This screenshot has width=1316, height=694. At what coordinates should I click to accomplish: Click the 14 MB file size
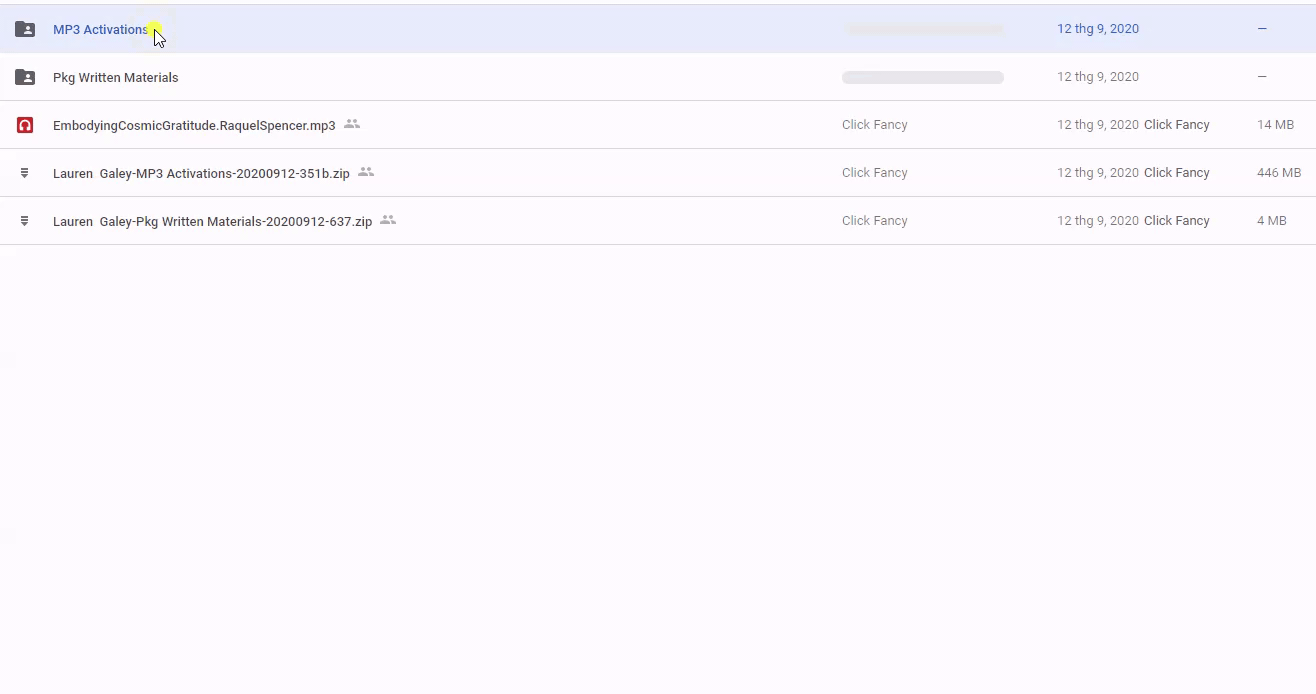coord(1275,125)
